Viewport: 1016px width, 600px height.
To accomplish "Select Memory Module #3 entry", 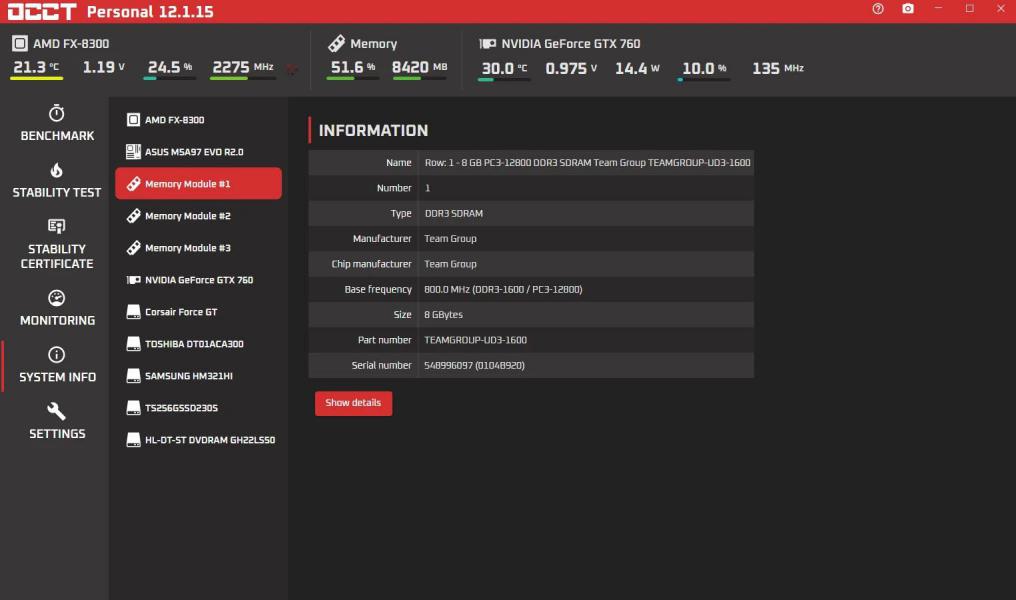I will click(x=198, y=248).
